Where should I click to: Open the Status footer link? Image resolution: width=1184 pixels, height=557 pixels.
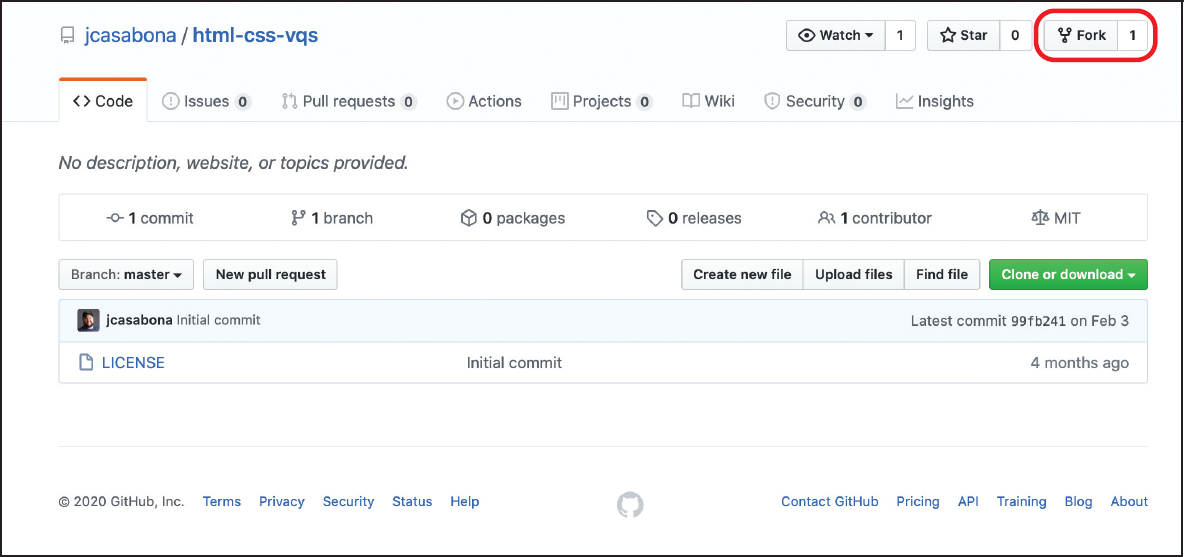point(412,501)
